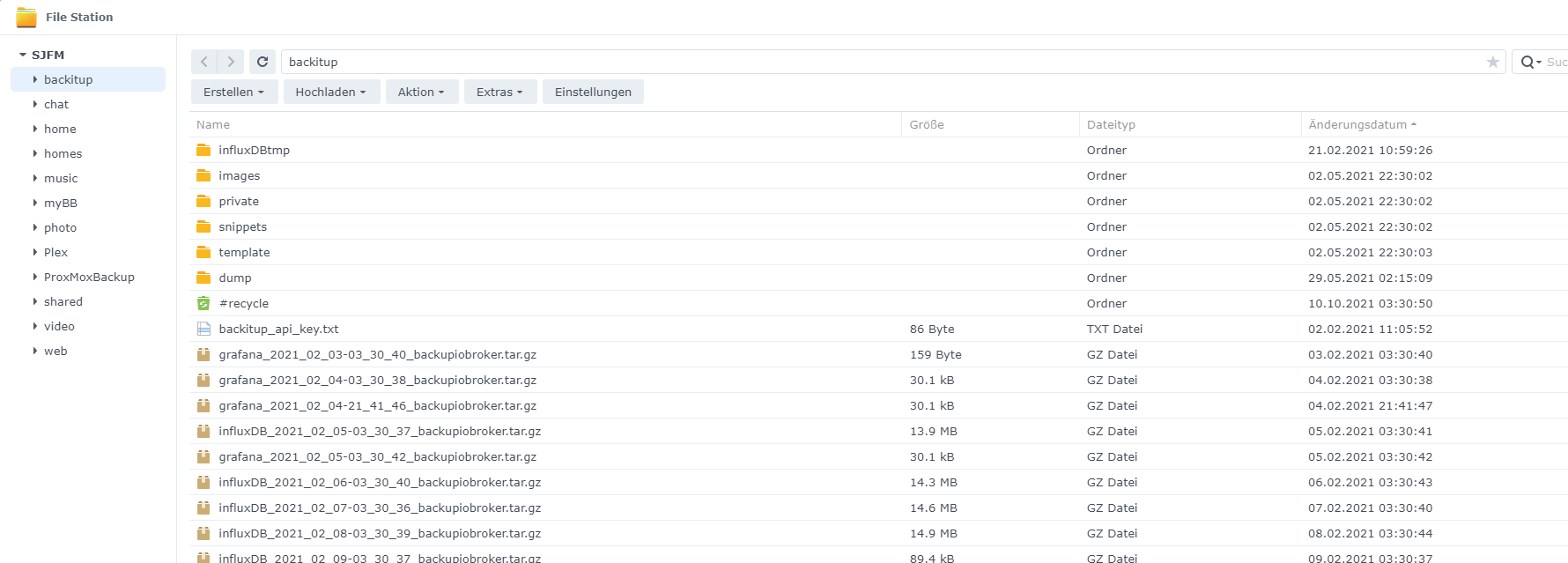Viewport: 1568px width, 563px height.
Task: Expand the video folder tree arrow
Action: tap(35, 326)
